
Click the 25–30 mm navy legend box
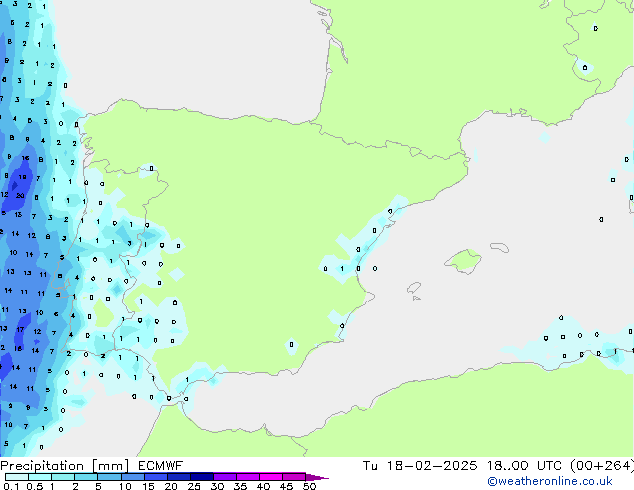point(201,477)
